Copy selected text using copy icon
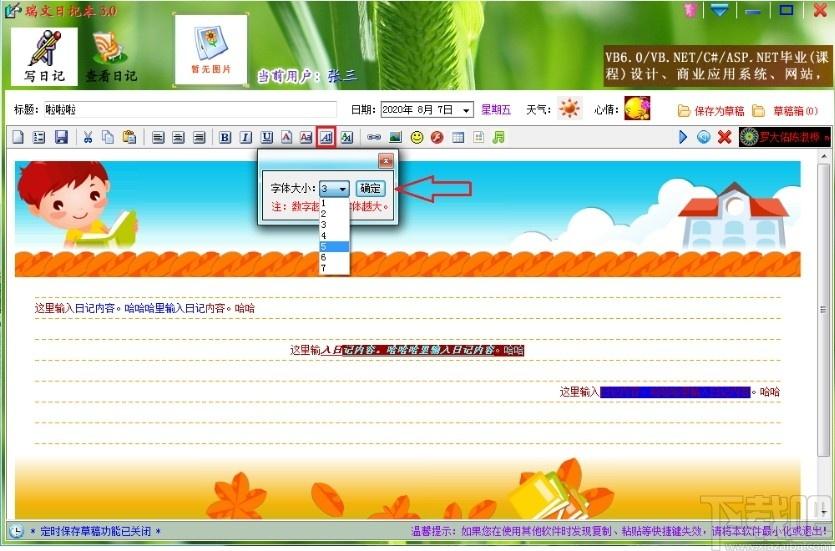835x551 pixels. tap(108, 137)
